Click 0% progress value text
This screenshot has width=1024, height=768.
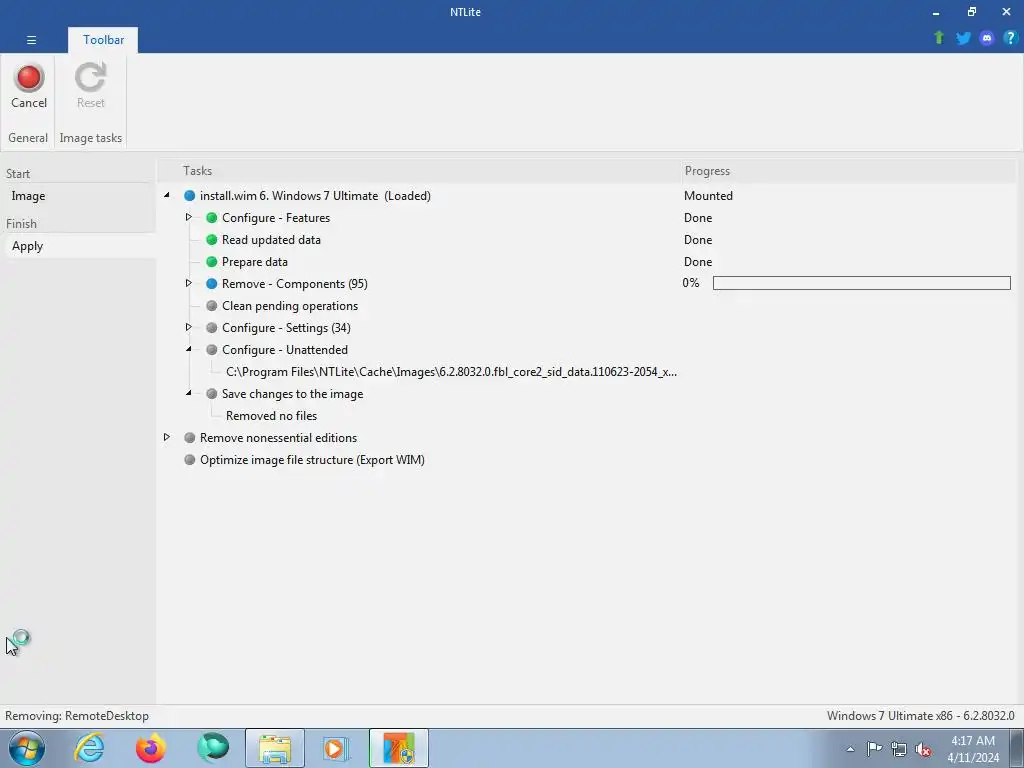click(691, 283)
